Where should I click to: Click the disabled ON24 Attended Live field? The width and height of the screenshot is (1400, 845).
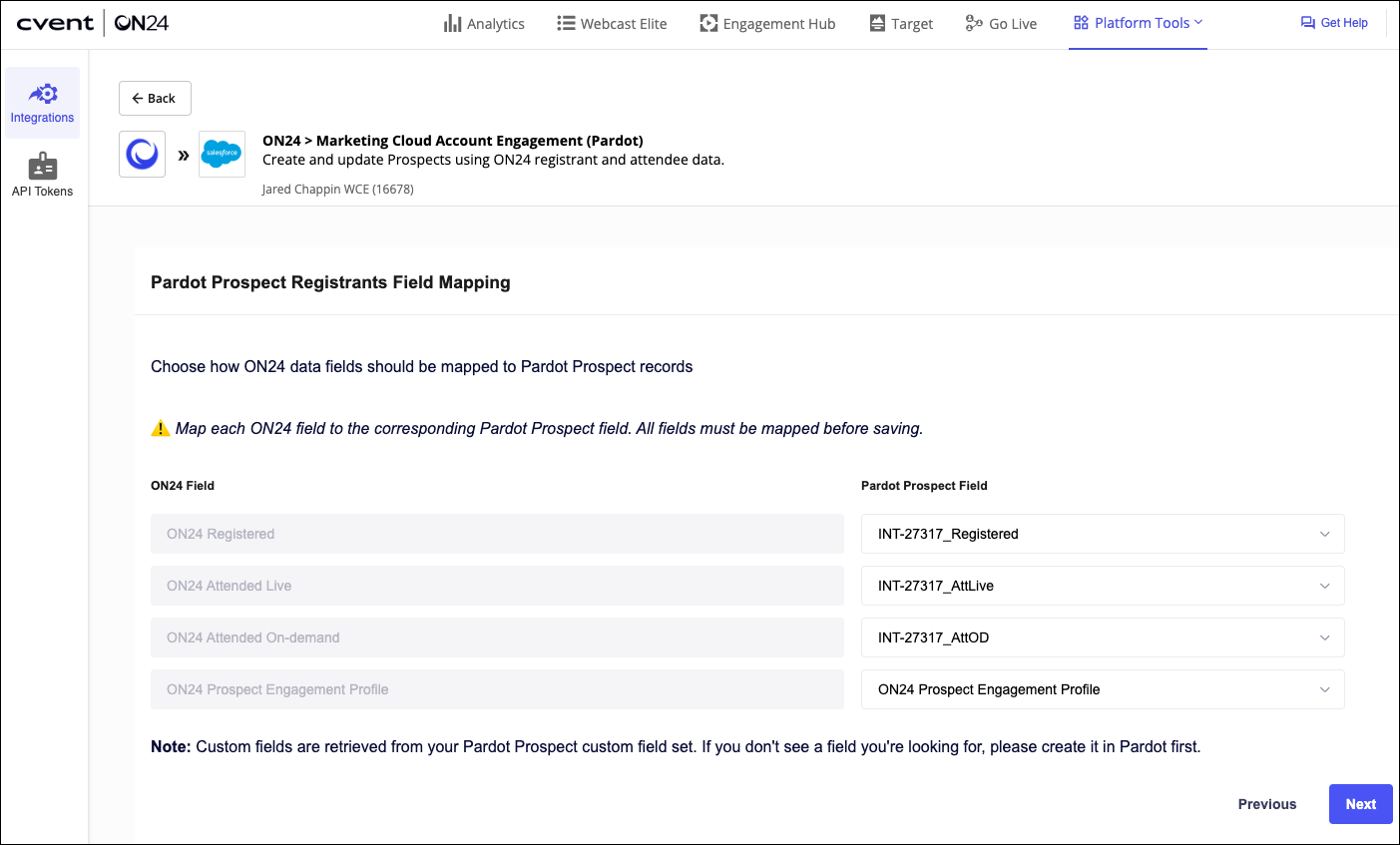point(497,586)
